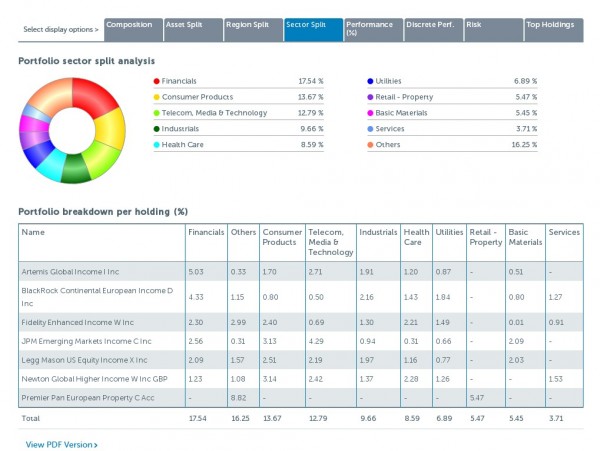The image size is (600, 451).
Task: Click Total Financials value 17.54
Action: point(198,418)
